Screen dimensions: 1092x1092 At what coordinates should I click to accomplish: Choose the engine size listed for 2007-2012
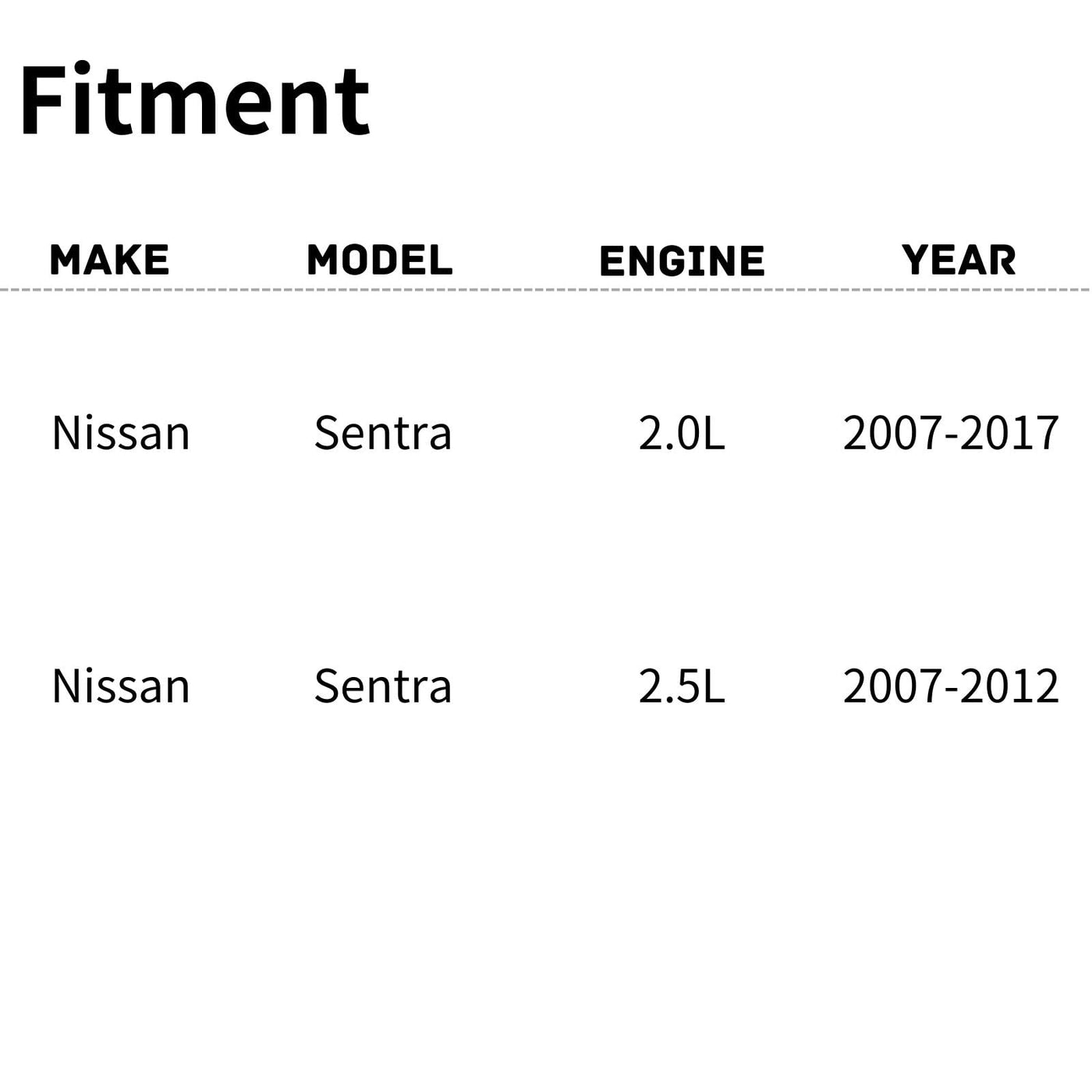(x=682, y=686)
